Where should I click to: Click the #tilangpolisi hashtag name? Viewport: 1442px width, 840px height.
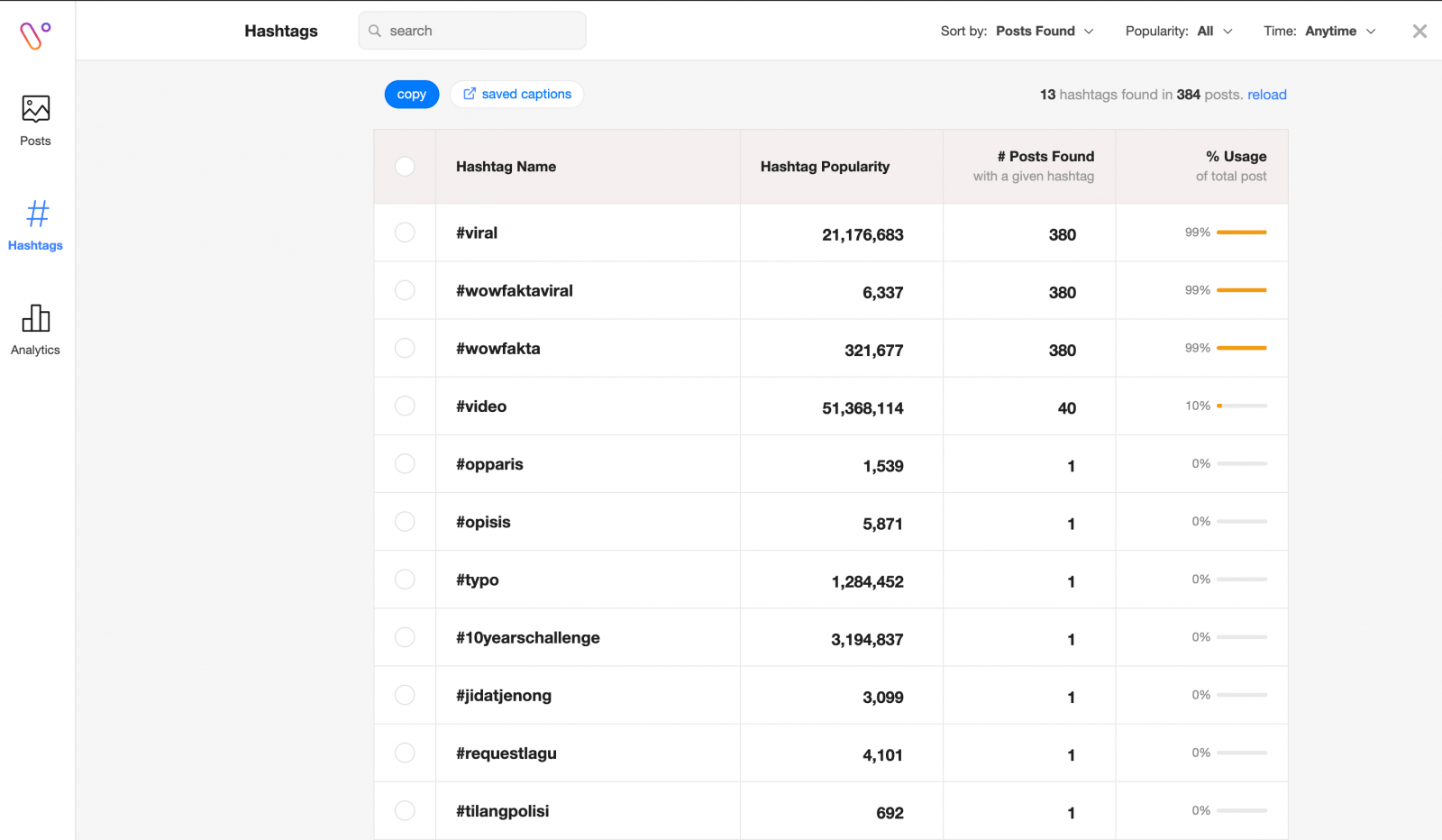pyautogui.click(x=503, y=810)
